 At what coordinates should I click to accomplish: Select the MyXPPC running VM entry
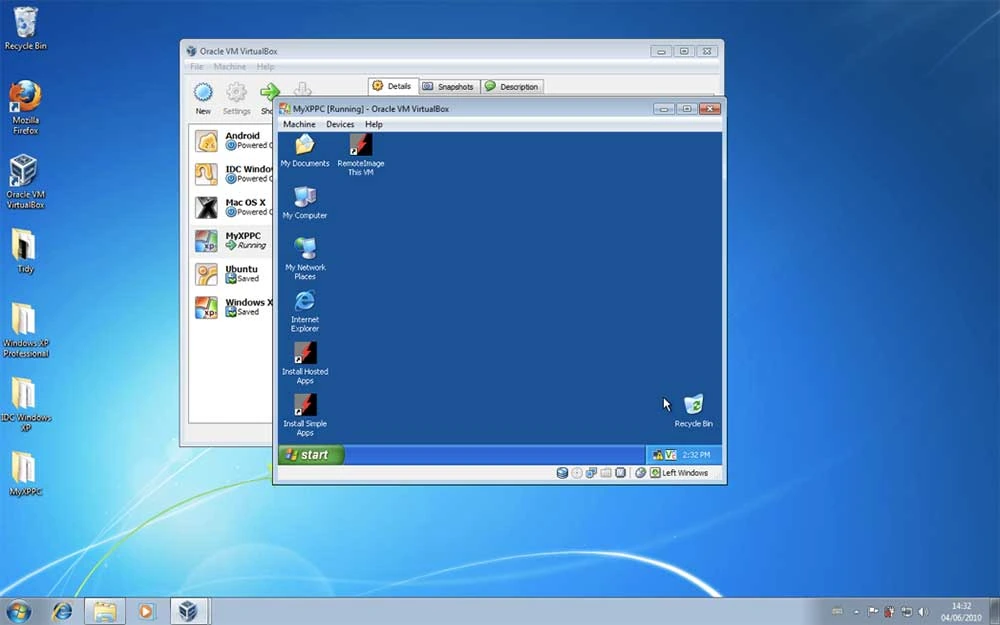click(x=231, y=240)
